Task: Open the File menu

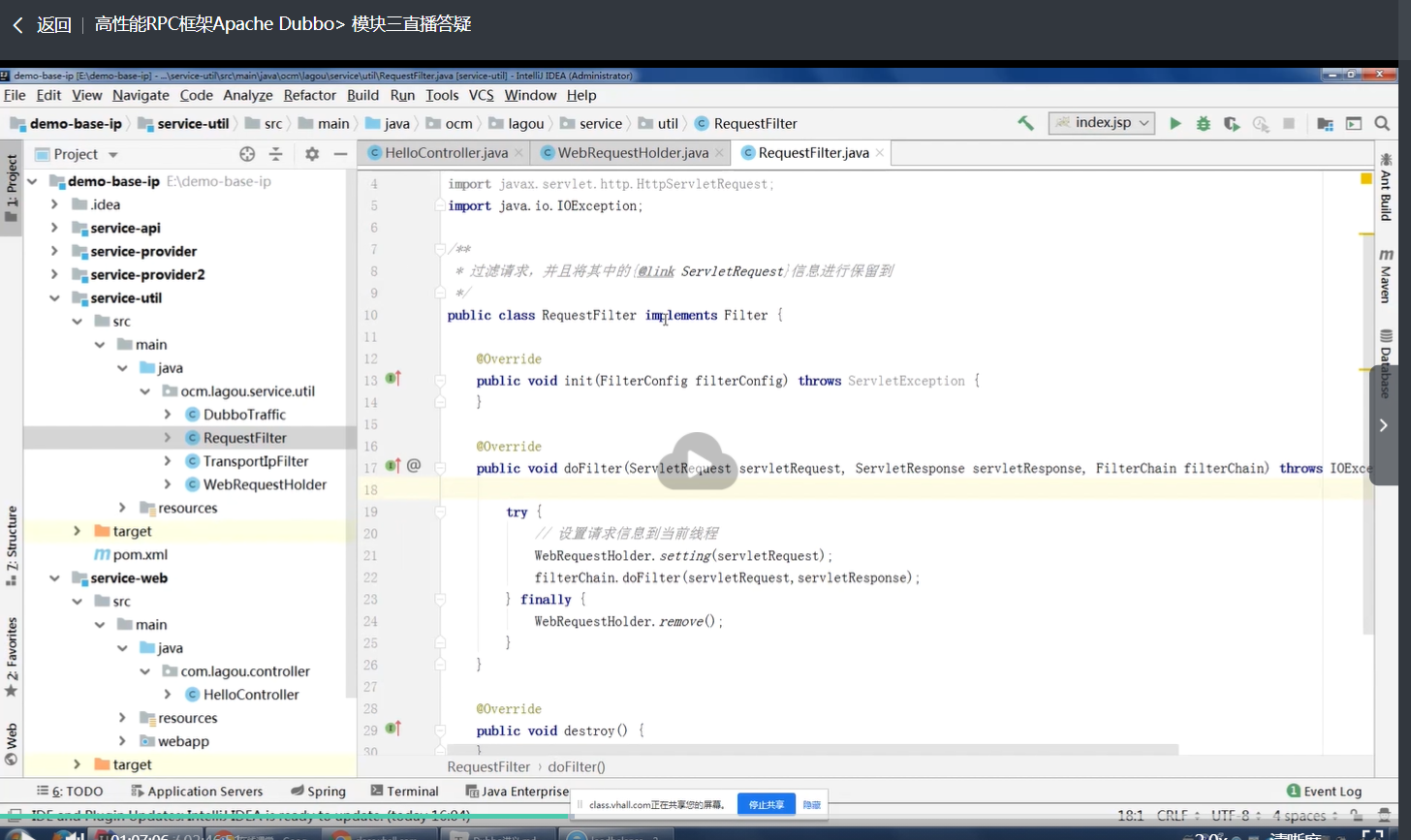Action: tap(15, 95)
